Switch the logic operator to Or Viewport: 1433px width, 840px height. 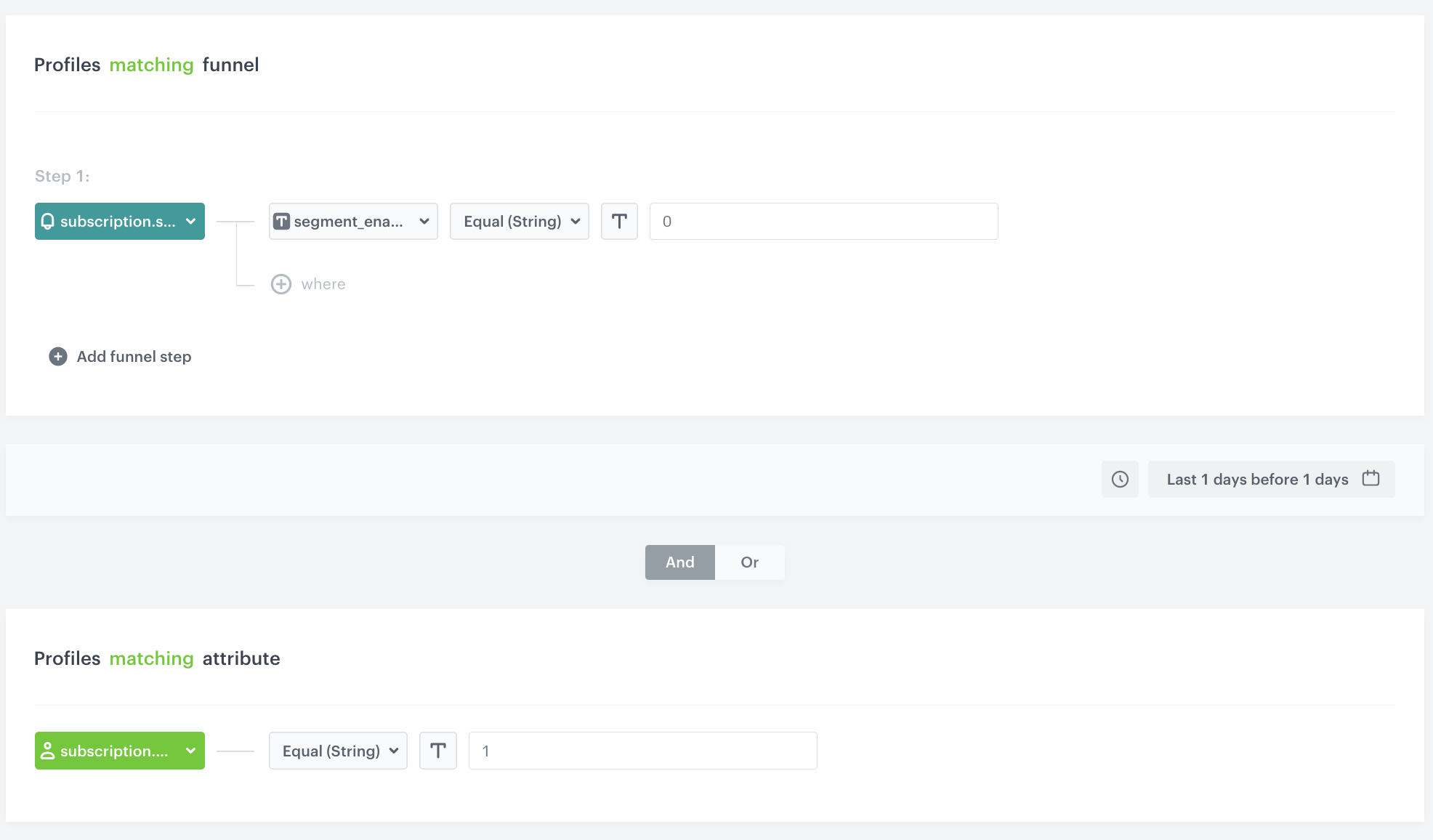click(x=749, y=562)
